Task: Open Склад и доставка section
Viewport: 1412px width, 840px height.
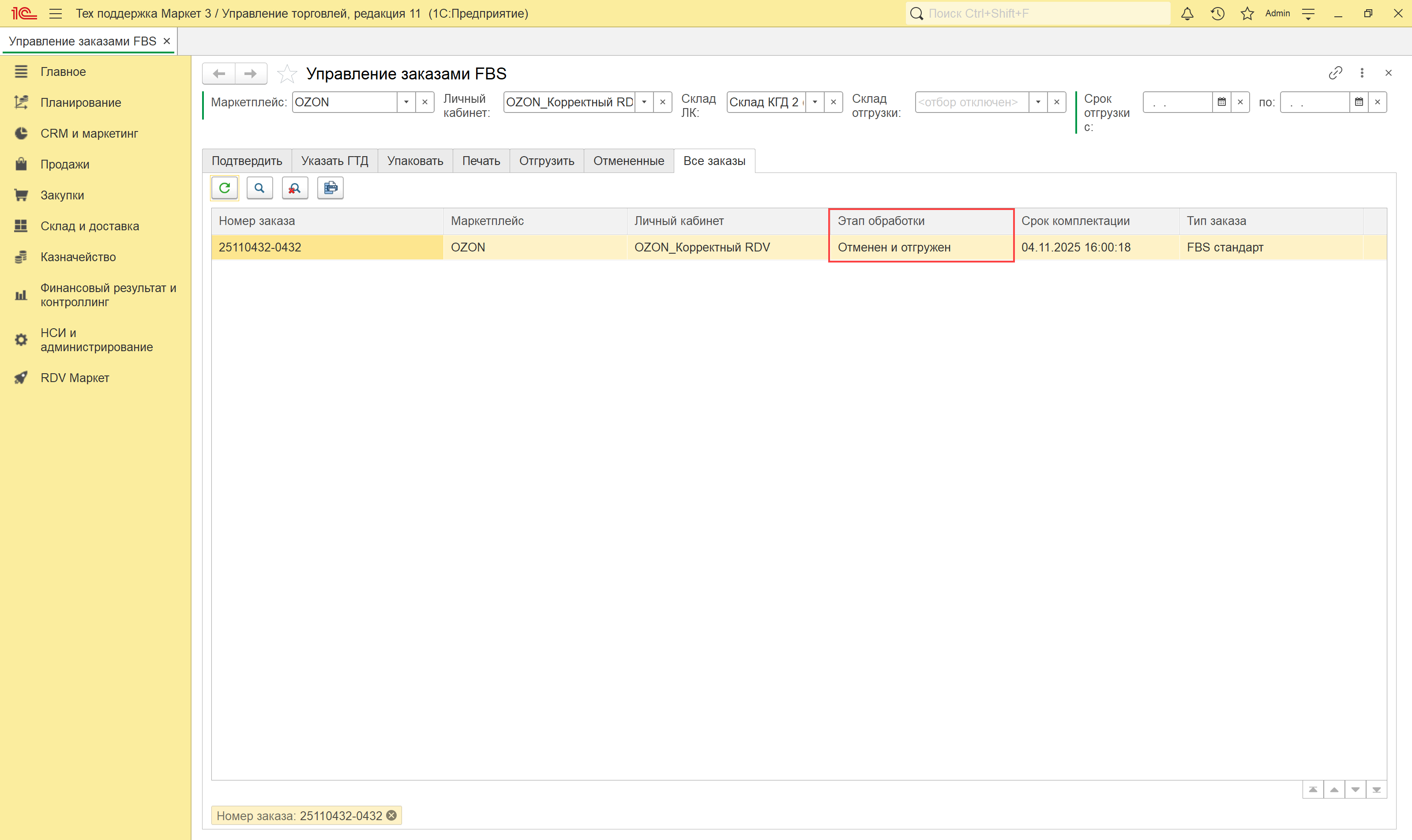Action: pyautogui.click(x=90, y=226)
